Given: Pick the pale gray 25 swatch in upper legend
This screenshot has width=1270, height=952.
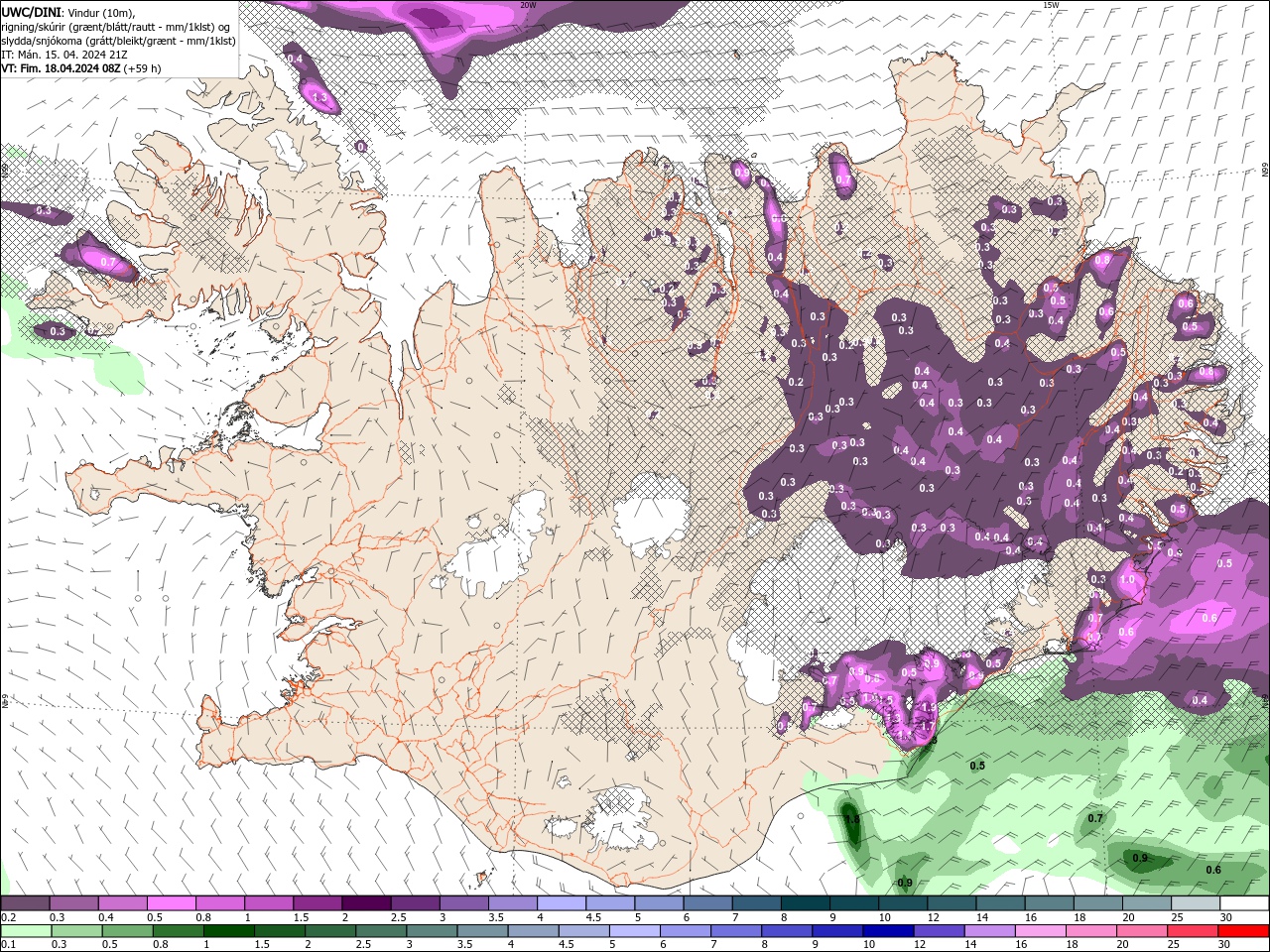Looking at the screenshot, I should 1195,903.
